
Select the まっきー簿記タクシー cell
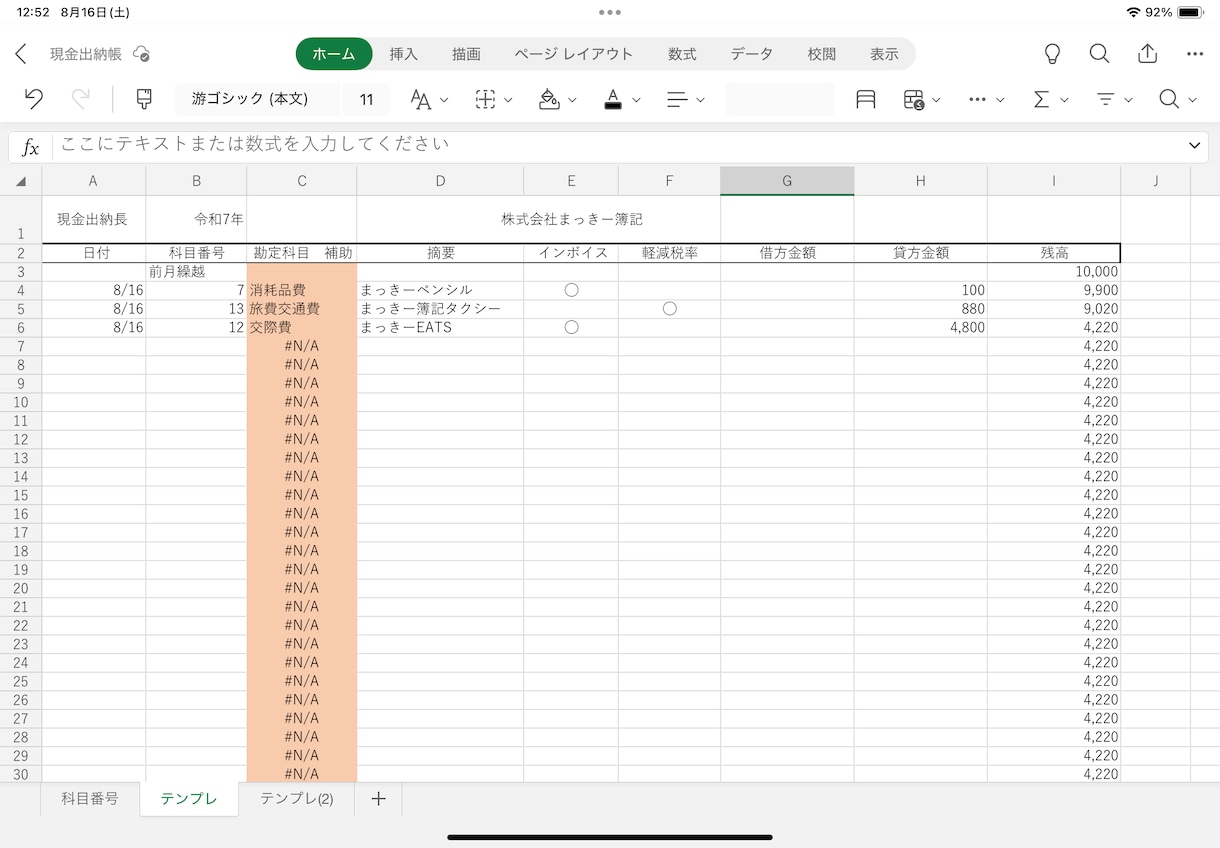click(440, 309)
